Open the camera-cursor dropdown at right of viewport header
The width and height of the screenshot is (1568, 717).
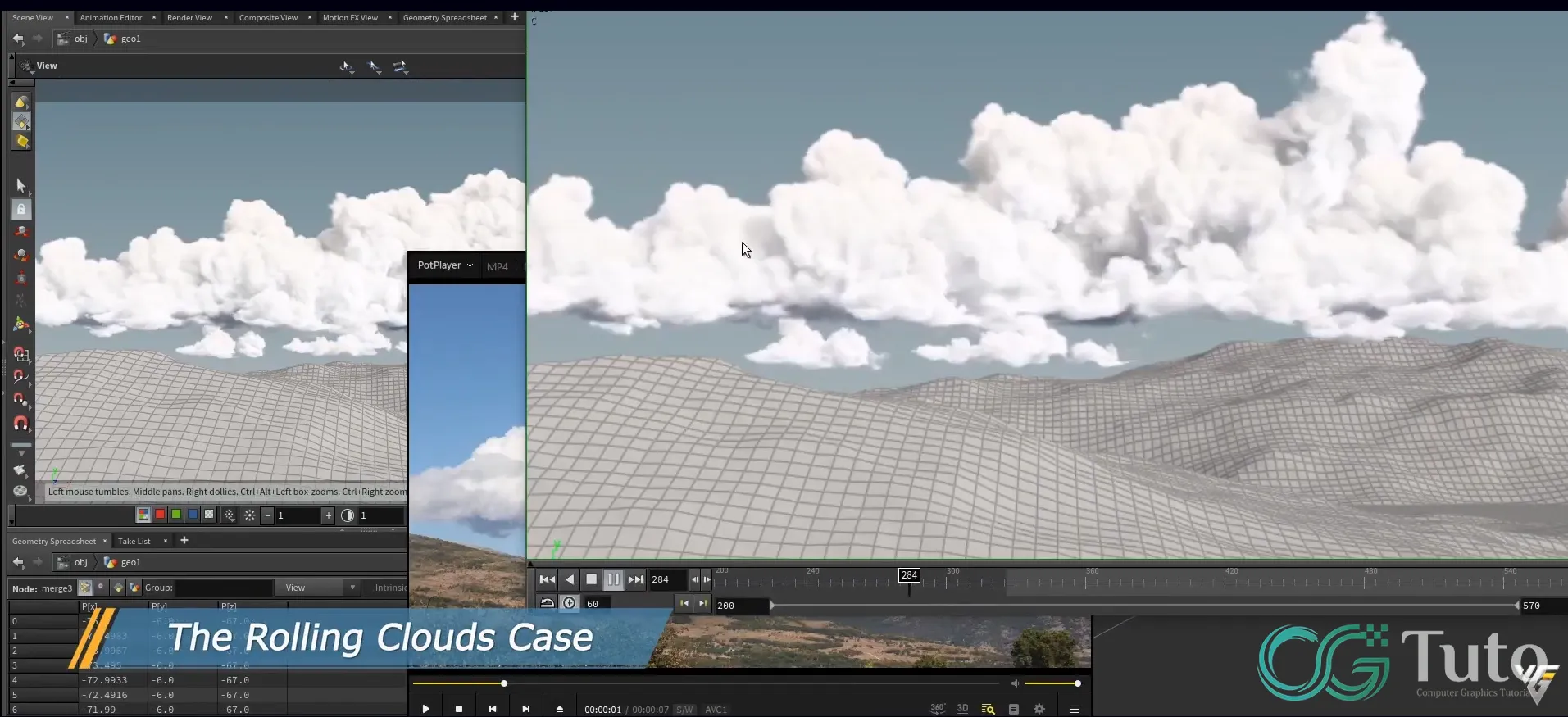coord(401,66)
